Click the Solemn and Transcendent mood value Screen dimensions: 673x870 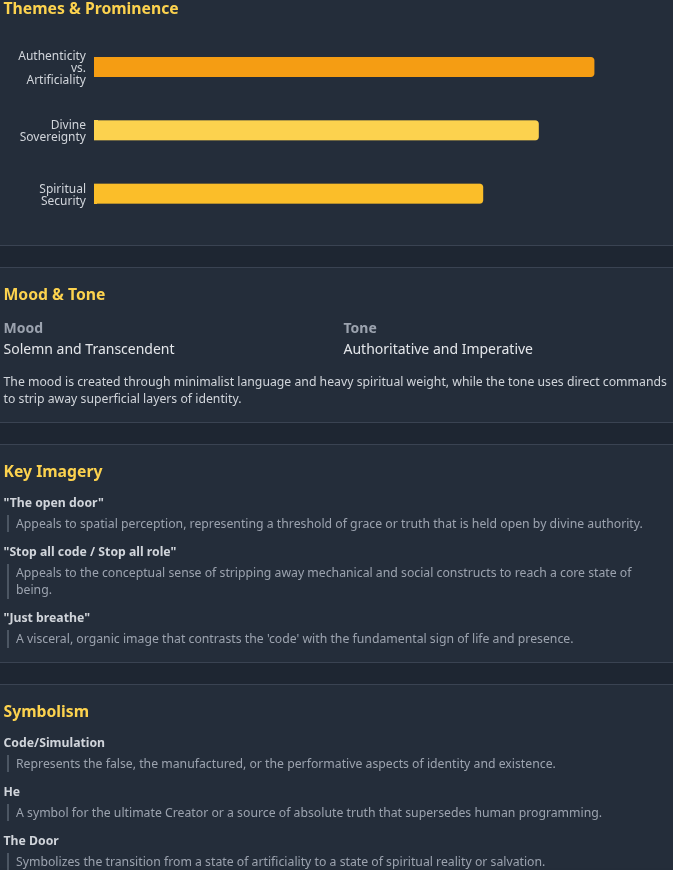[89, 349]
